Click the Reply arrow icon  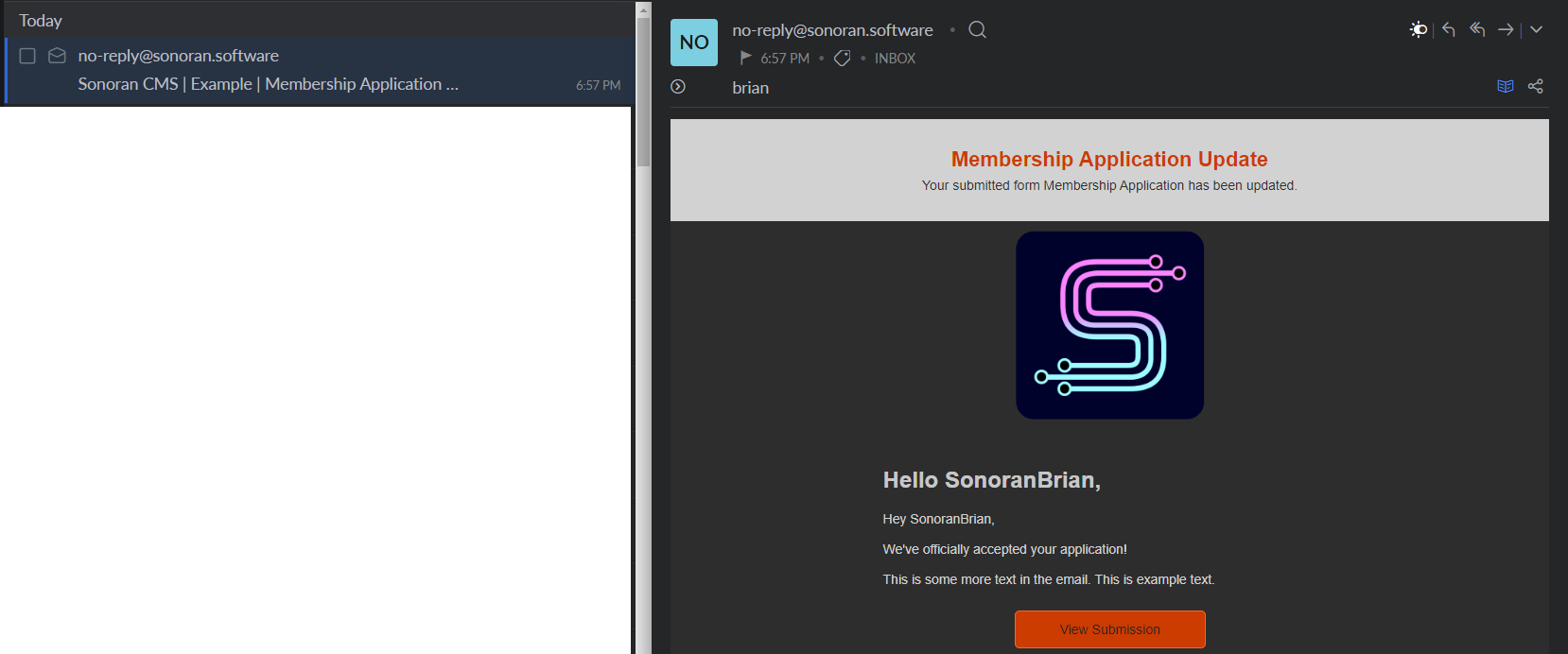point(1449,29)
